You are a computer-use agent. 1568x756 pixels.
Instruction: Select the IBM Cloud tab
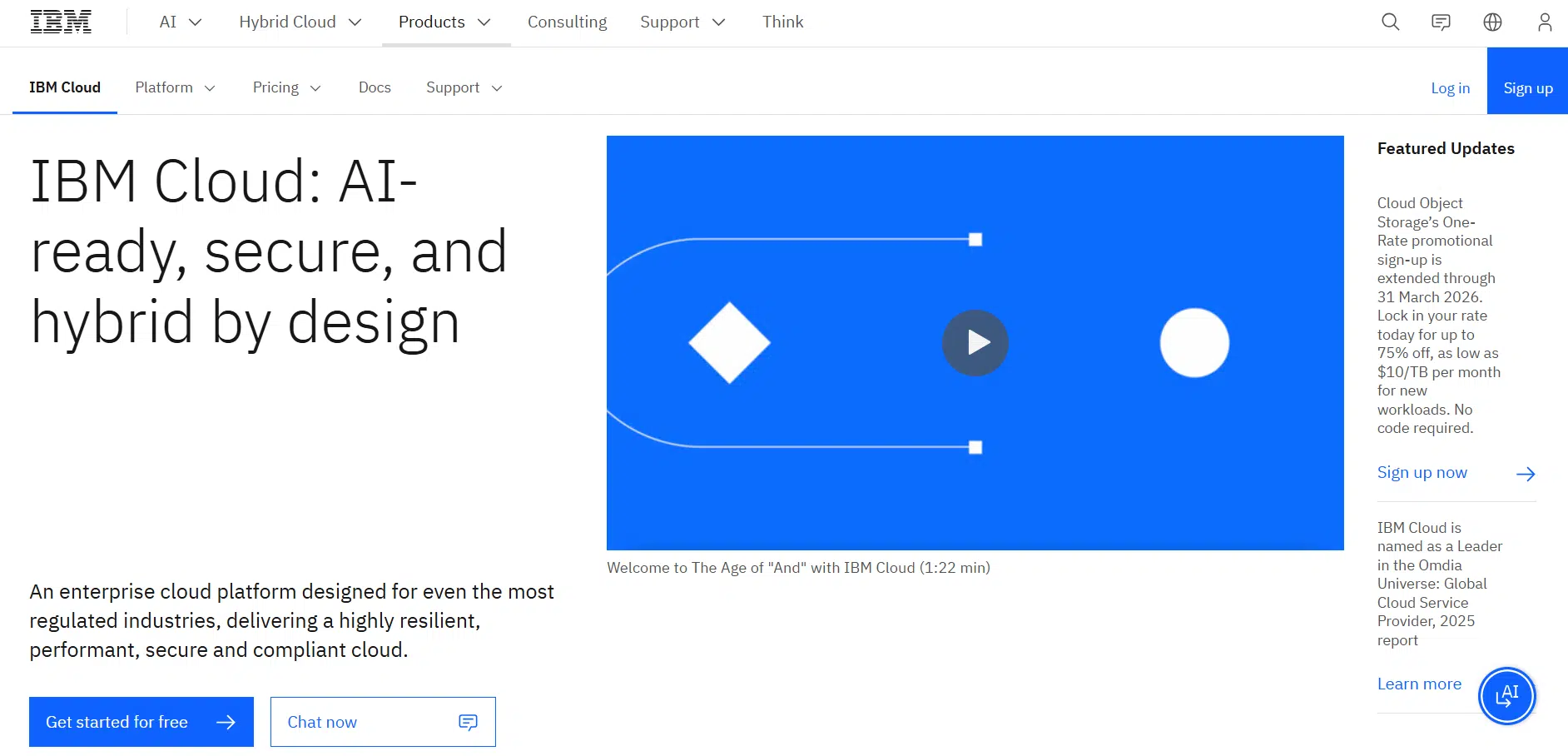click(65, 87)
